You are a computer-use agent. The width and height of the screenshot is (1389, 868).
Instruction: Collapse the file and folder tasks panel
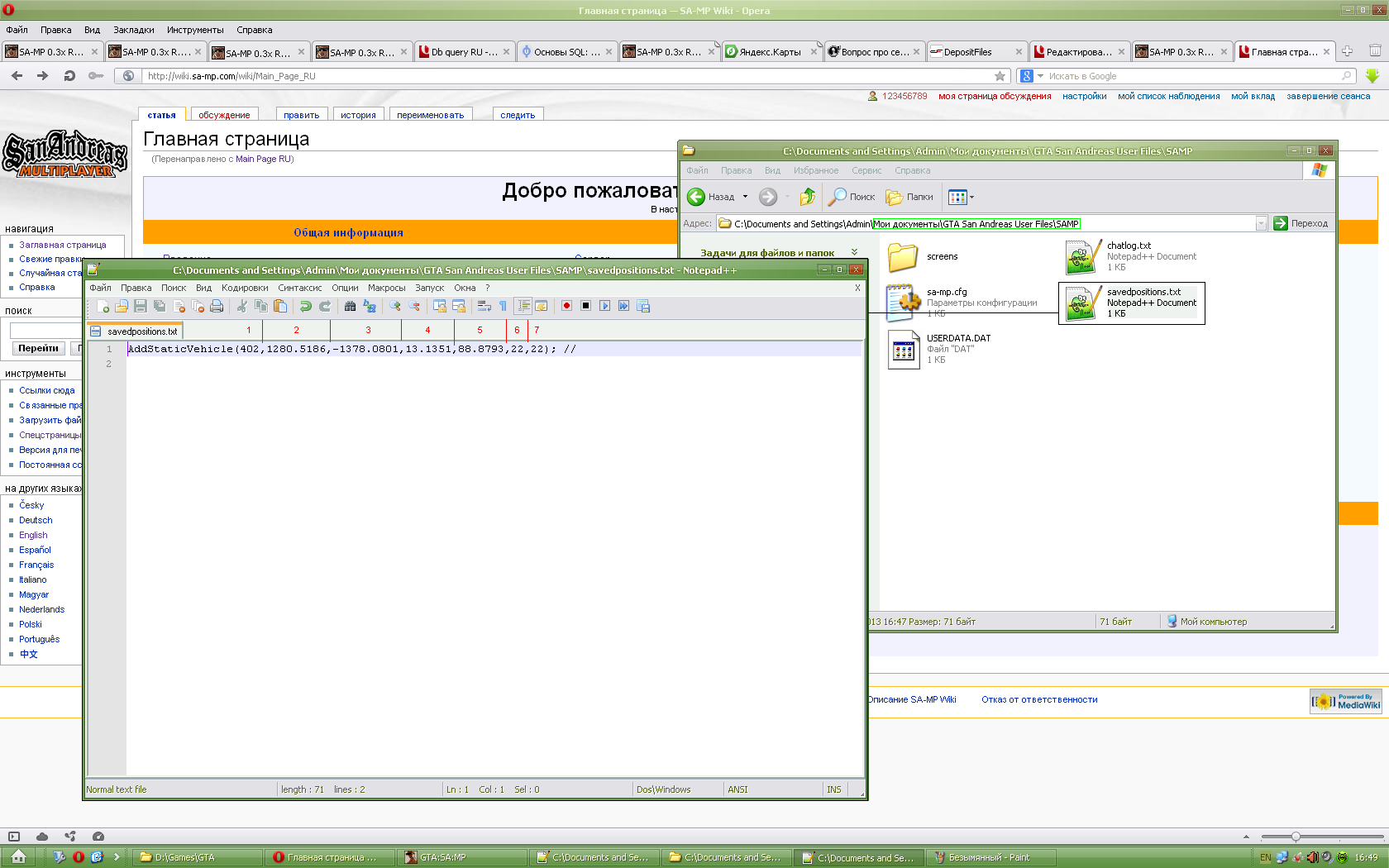coord(854,253)
